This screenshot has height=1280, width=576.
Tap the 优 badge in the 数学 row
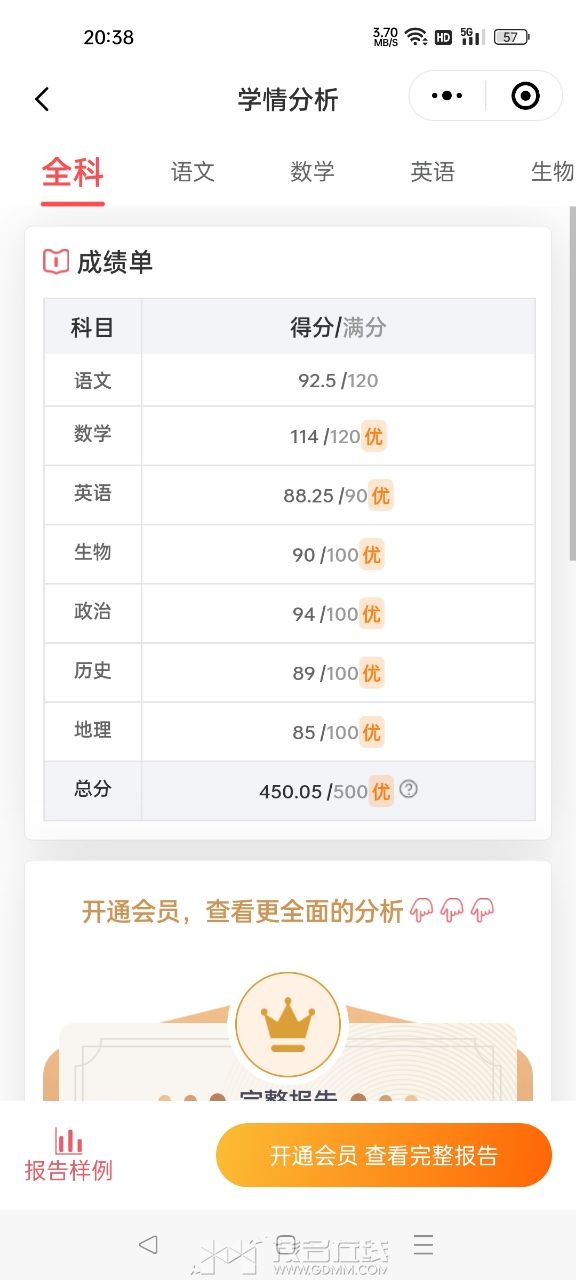coord(373,436)
